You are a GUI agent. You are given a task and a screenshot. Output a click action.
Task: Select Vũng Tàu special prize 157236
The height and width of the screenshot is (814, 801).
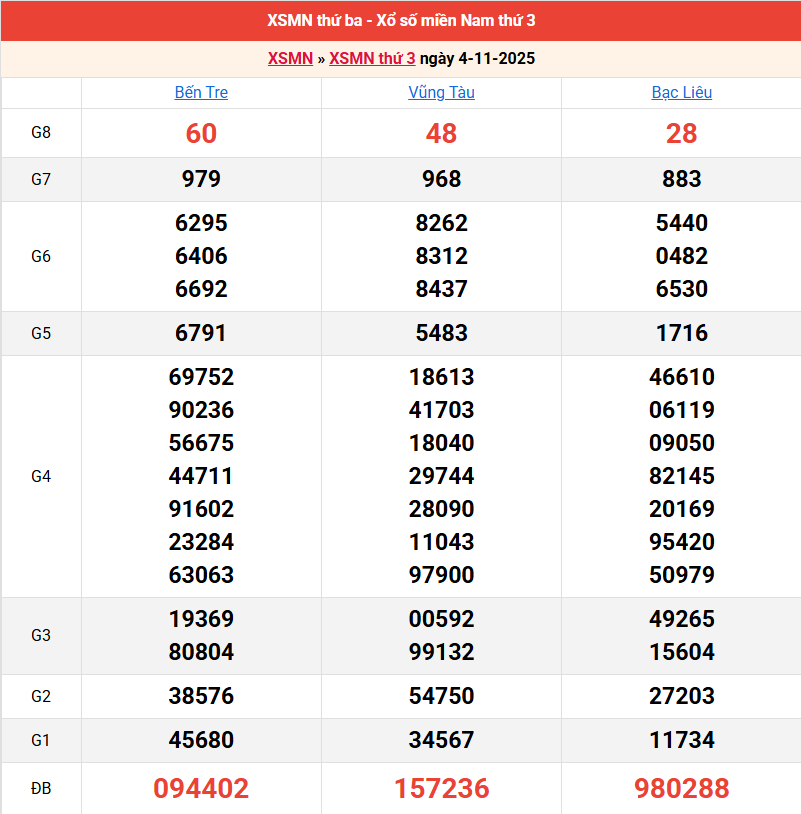click(x=441, y=788)
